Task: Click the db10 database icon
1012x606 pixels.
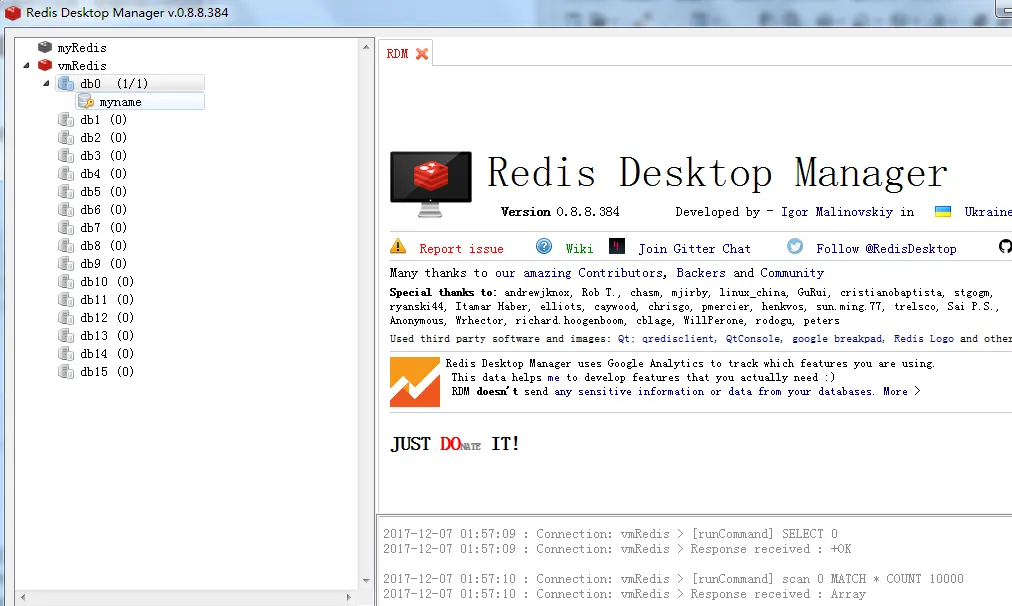Action: [65, 281]
